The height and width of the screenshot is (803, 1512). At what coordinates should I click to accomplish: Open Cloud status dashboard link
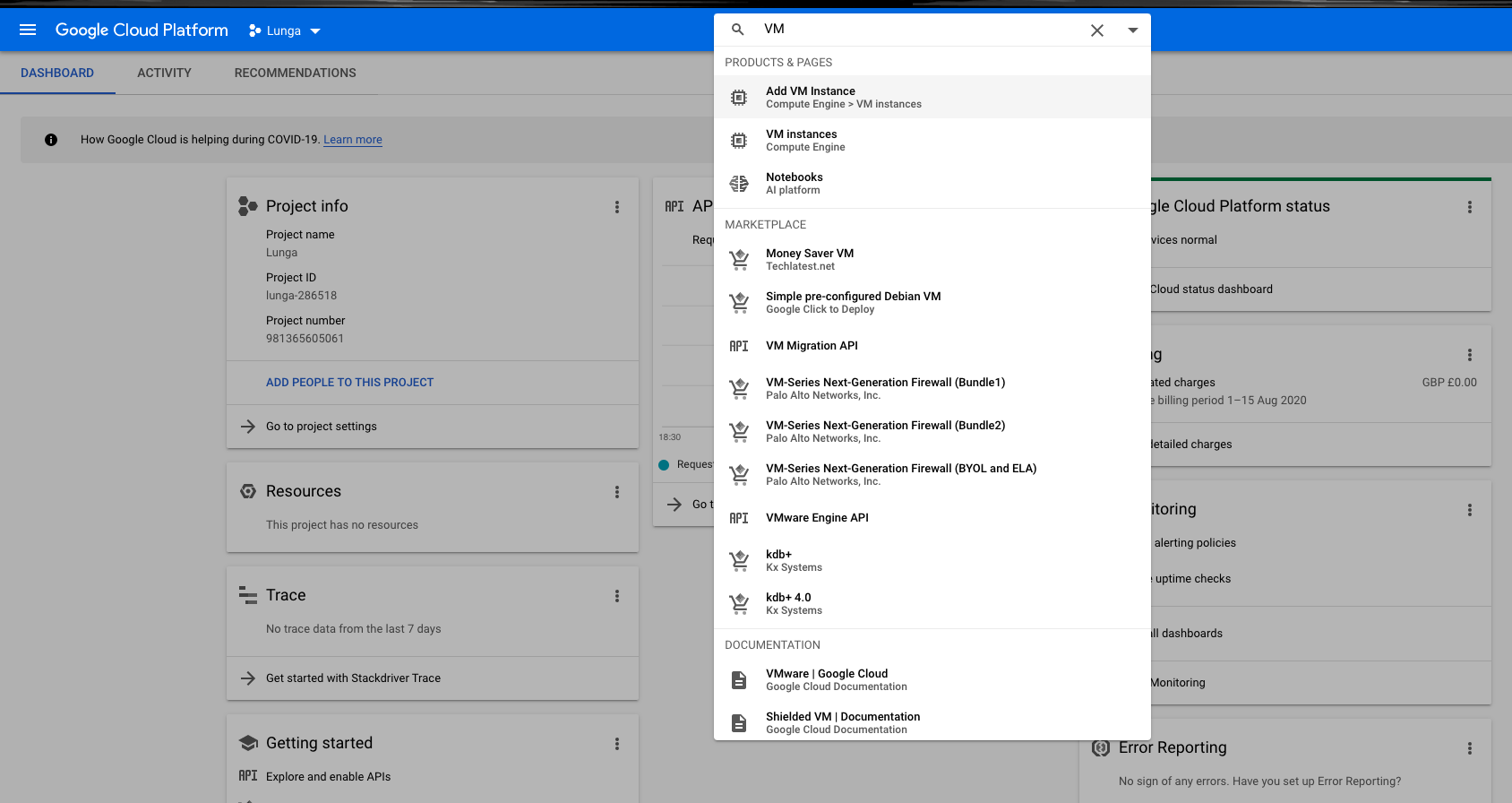1211,289
